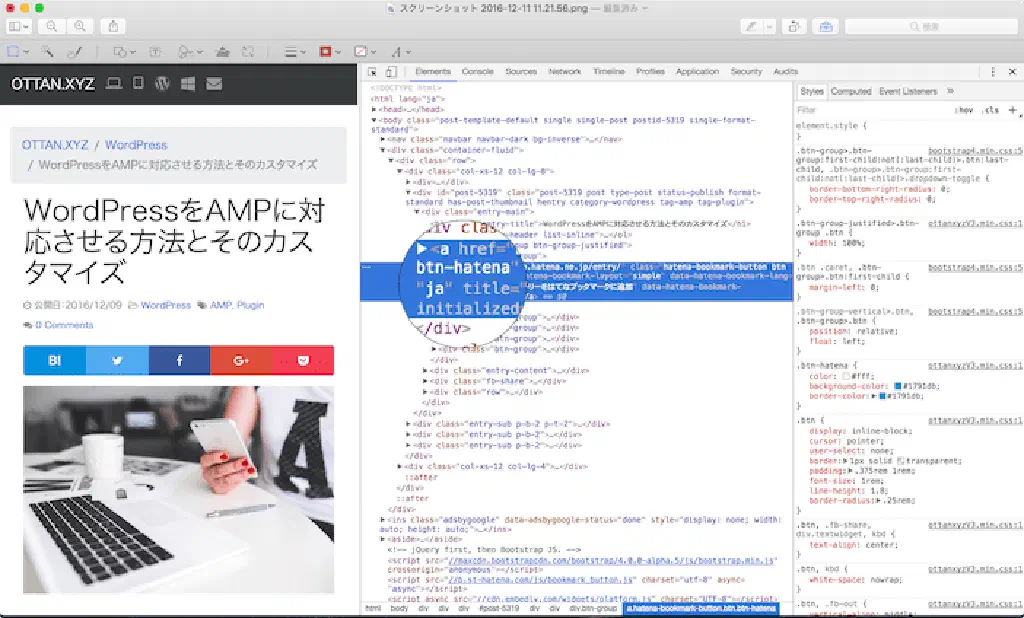This screenshot has height=618, width=1024.
Task: Open the red border color swatch
Action: click(328, 51)
